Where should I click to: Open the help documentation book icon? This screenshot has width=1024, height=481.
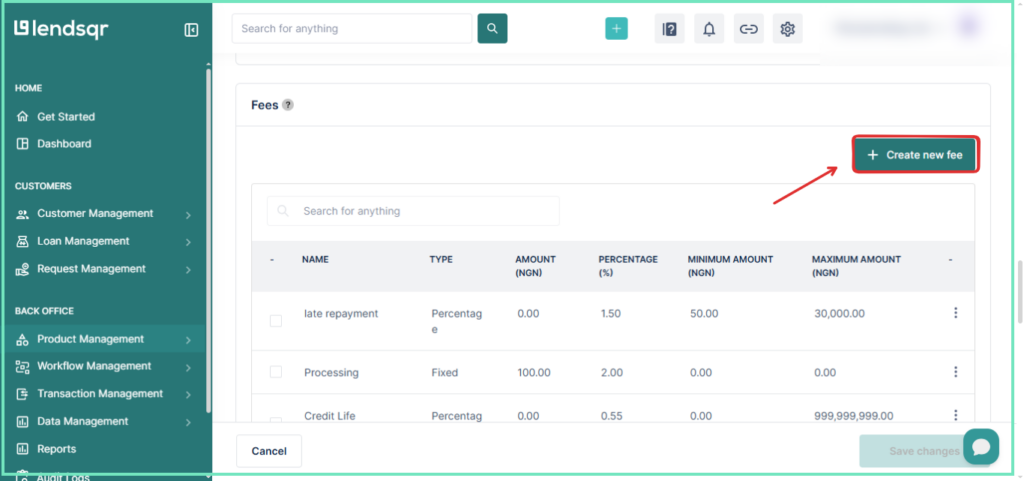[669, 29]
